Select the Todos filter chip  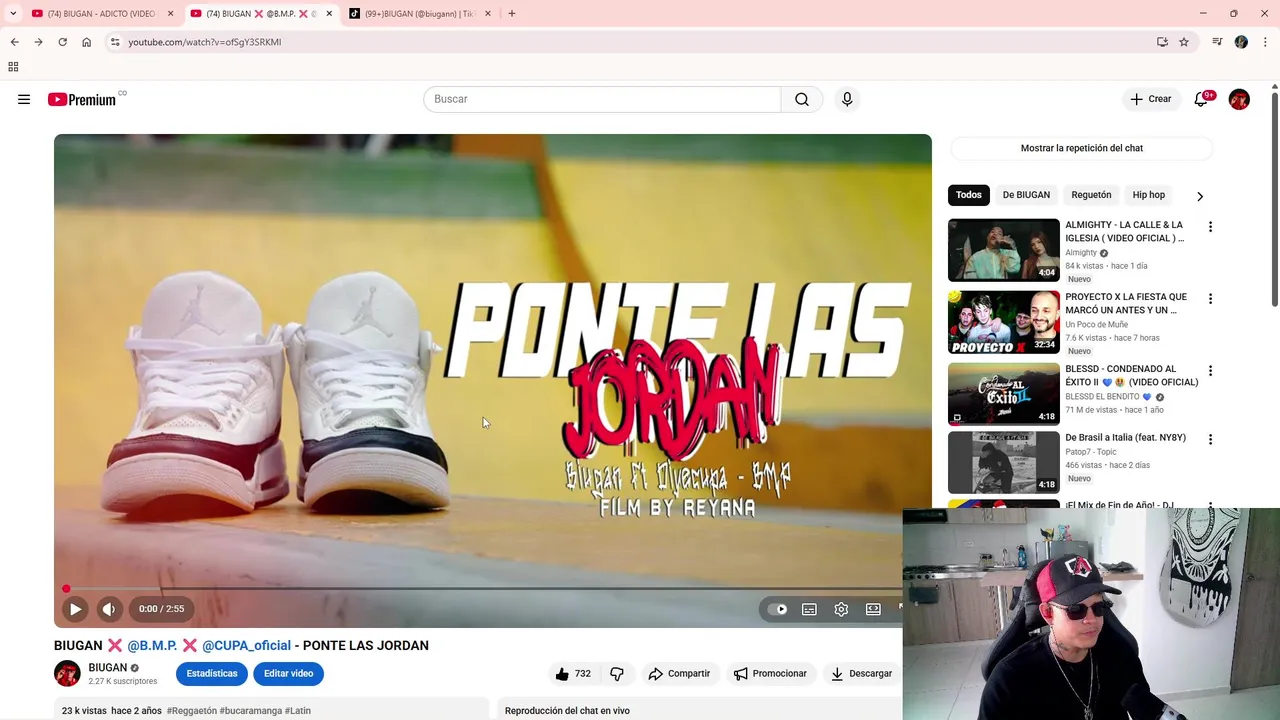tap(968, 195)
